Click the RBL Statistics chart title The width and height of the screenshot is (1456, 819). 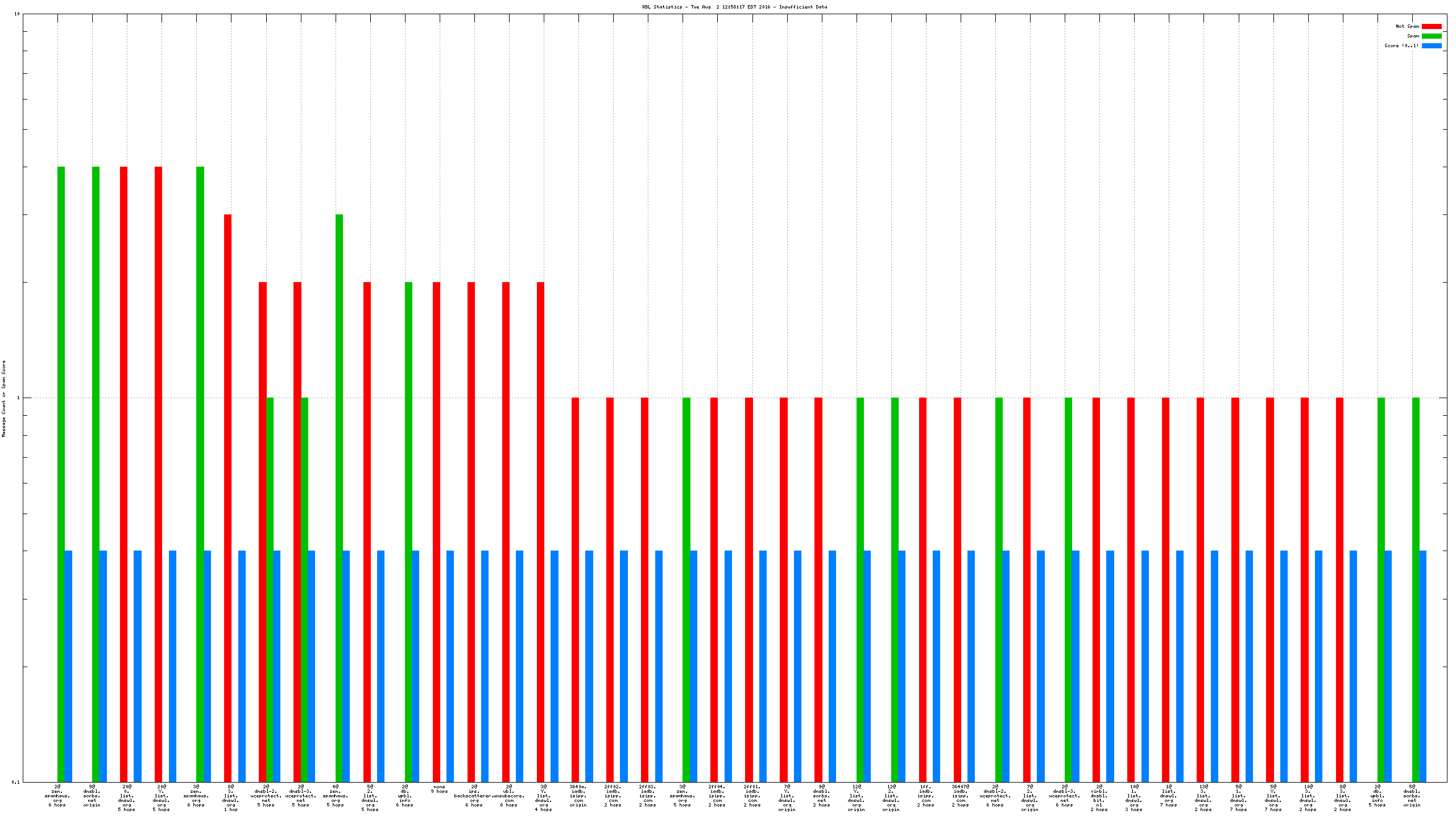pos(734,7)
